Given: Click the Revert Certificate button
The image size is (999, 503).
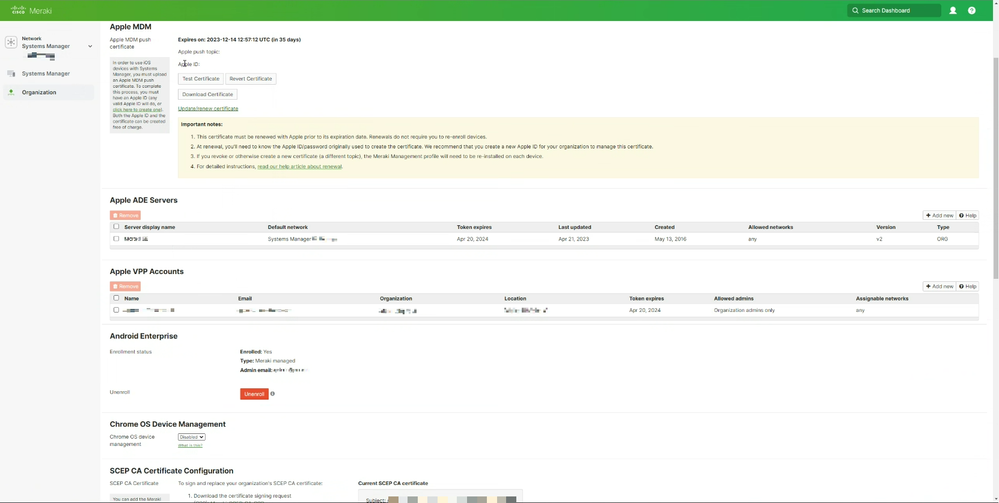Looking at the screenshot, I should point(251,79).
